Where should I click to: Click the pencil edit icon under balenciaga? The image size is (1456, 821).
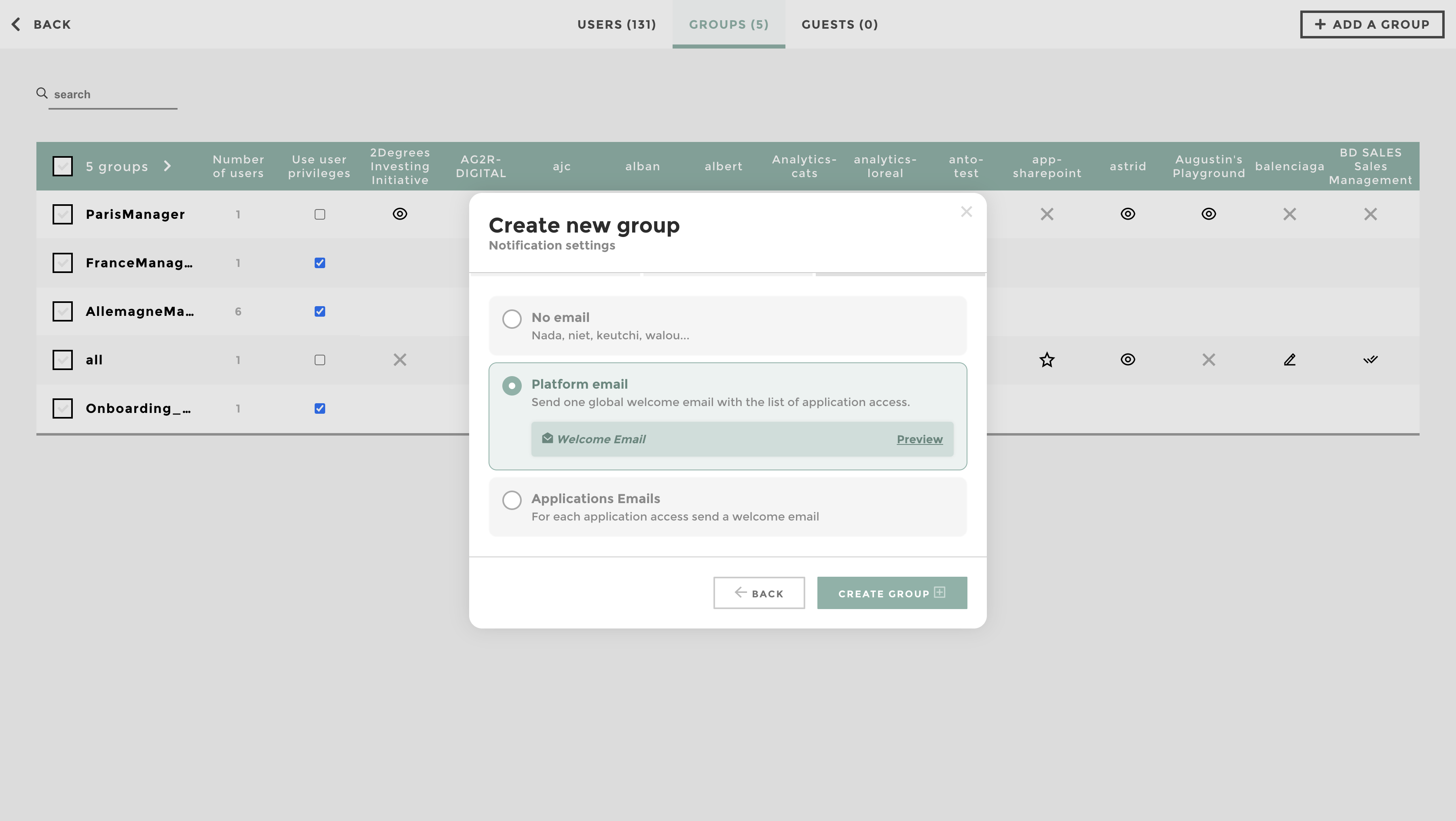tap(1289, 360)
